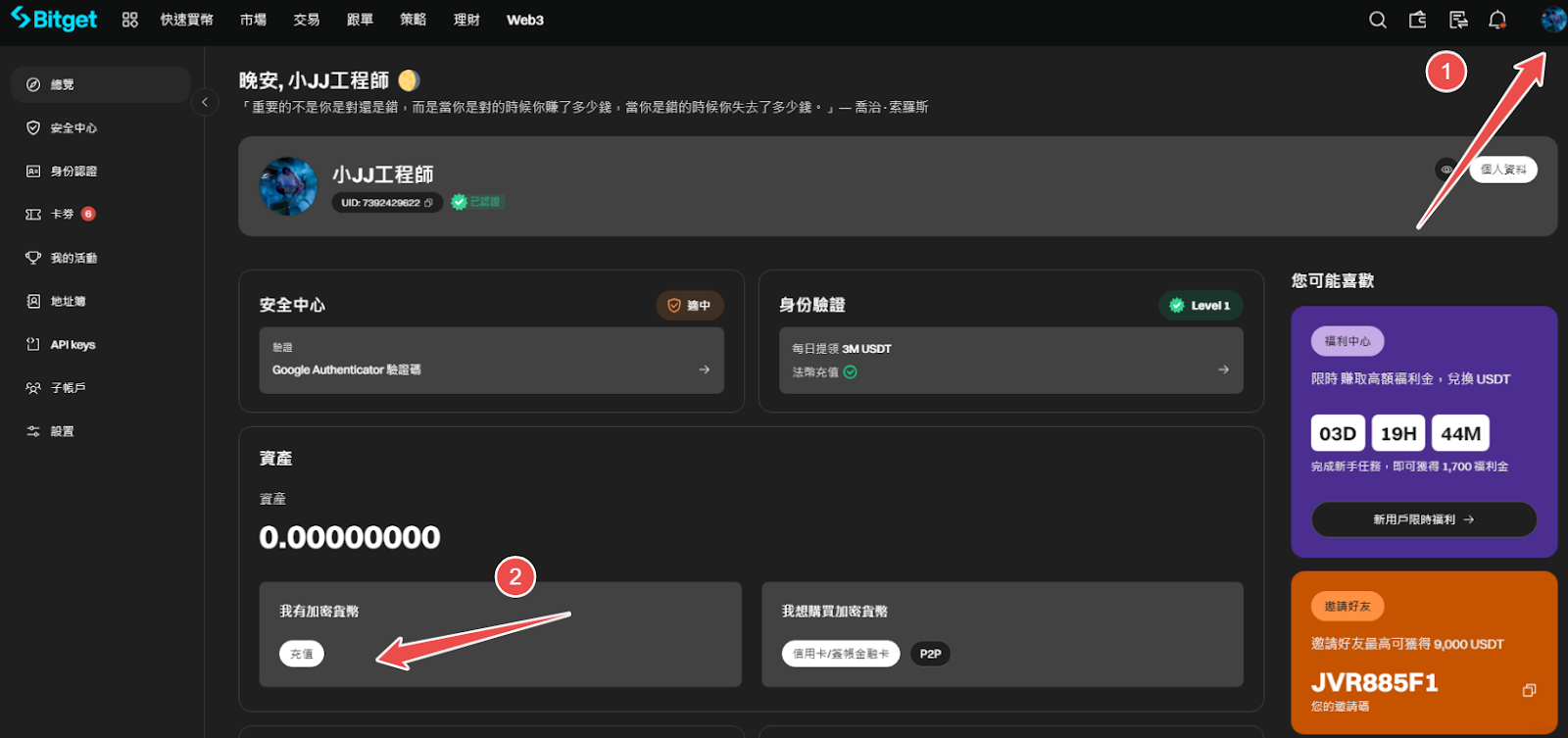Copy the invite code JVR885F1
1568x738 pixels.
pos(1529,690)
